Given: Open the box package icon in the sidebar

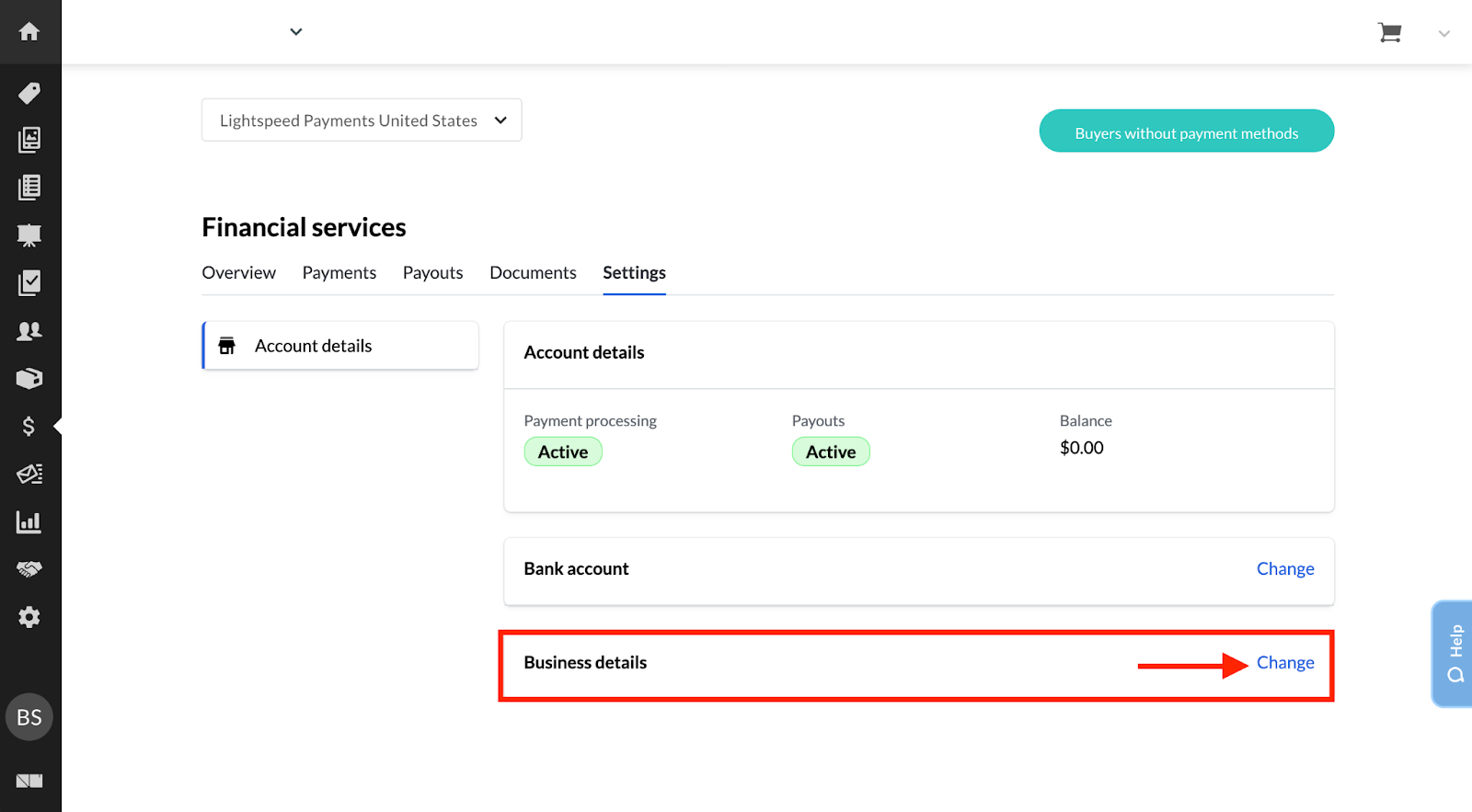Looking at the screenshot, I should tap(29, 379).
